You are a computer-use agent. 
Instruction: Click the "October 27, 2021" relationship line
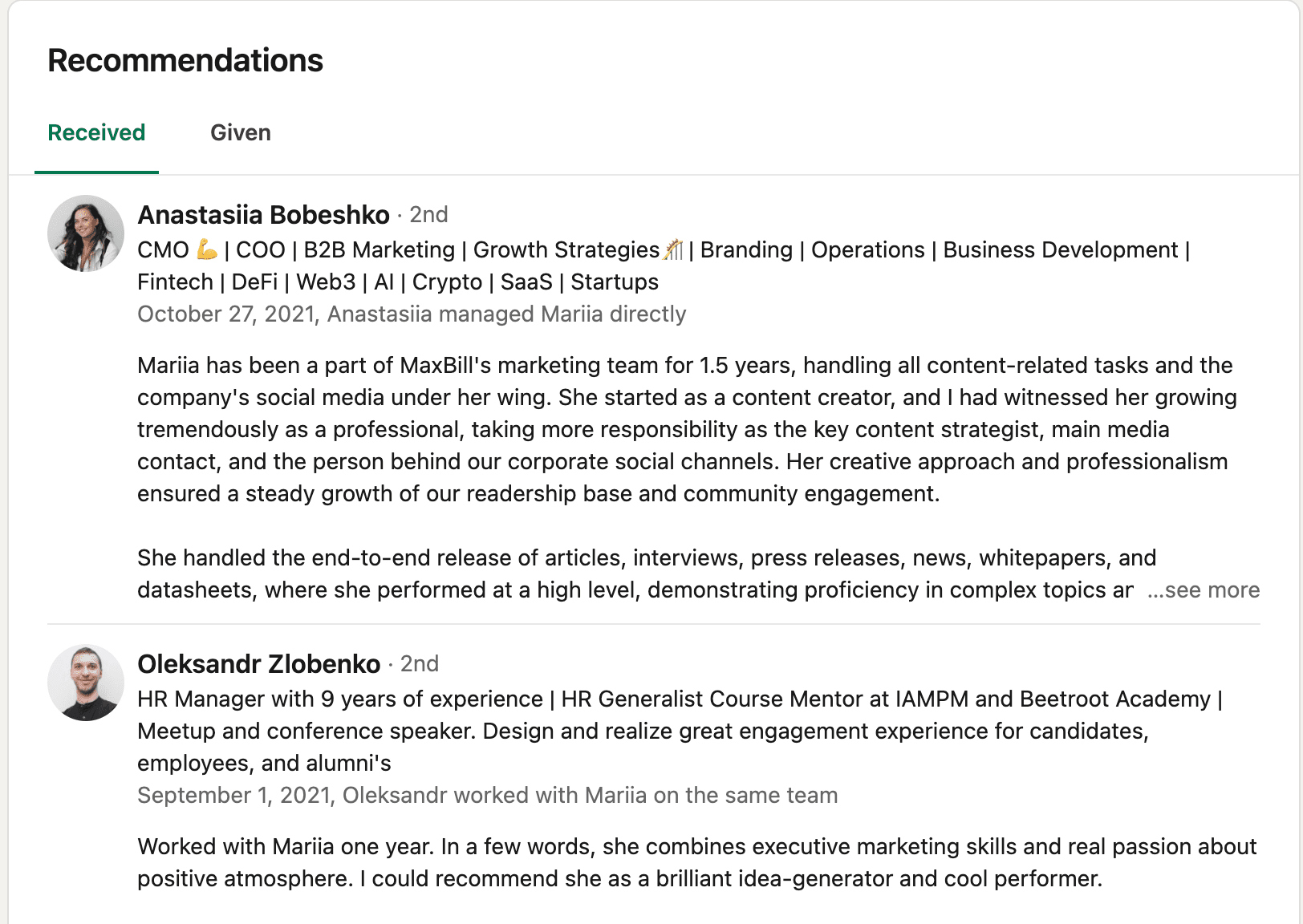pos(411,314)
